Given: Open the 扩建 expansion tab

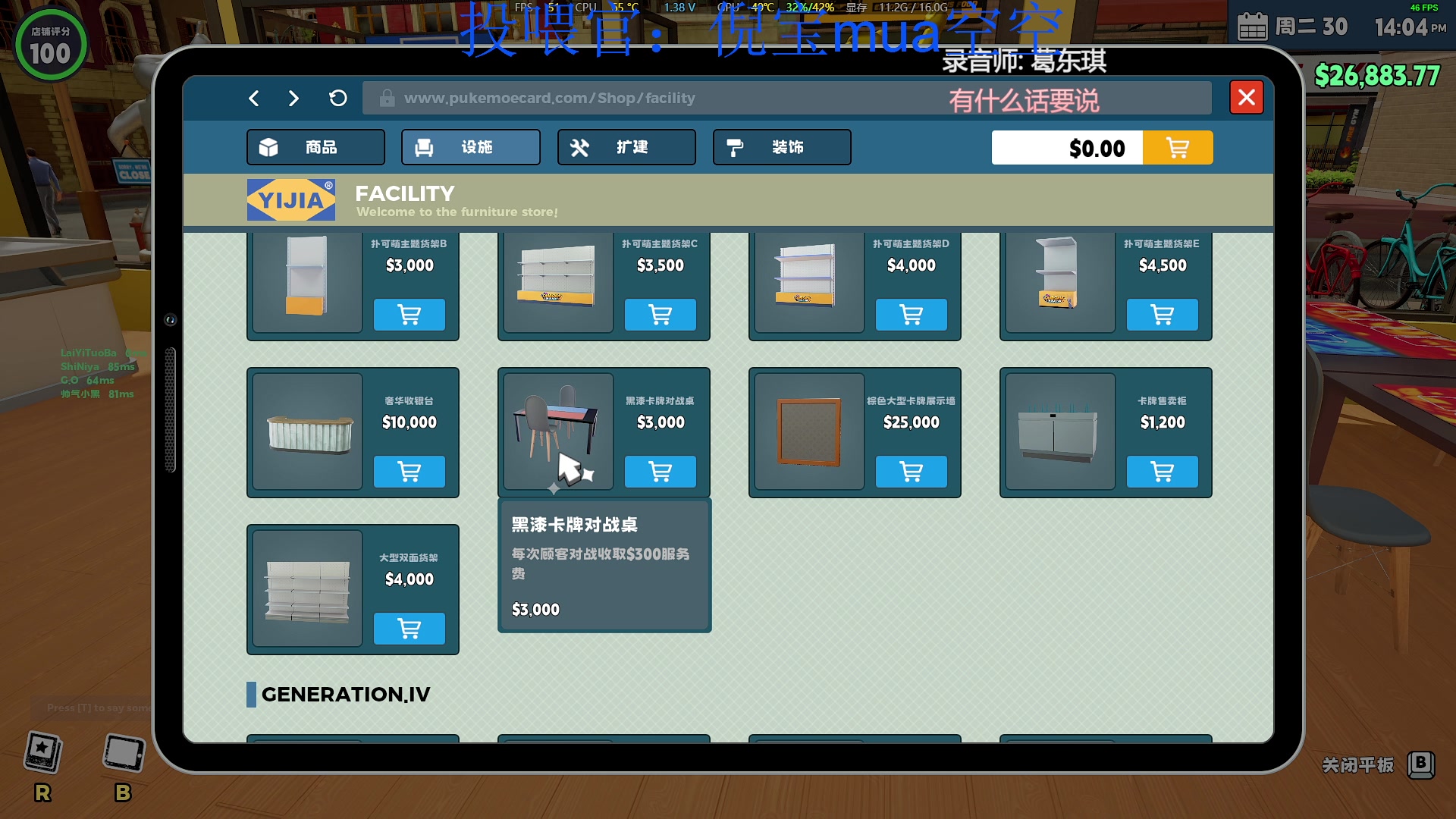Looking at the screenshot, I should click(x=626, y=147).
